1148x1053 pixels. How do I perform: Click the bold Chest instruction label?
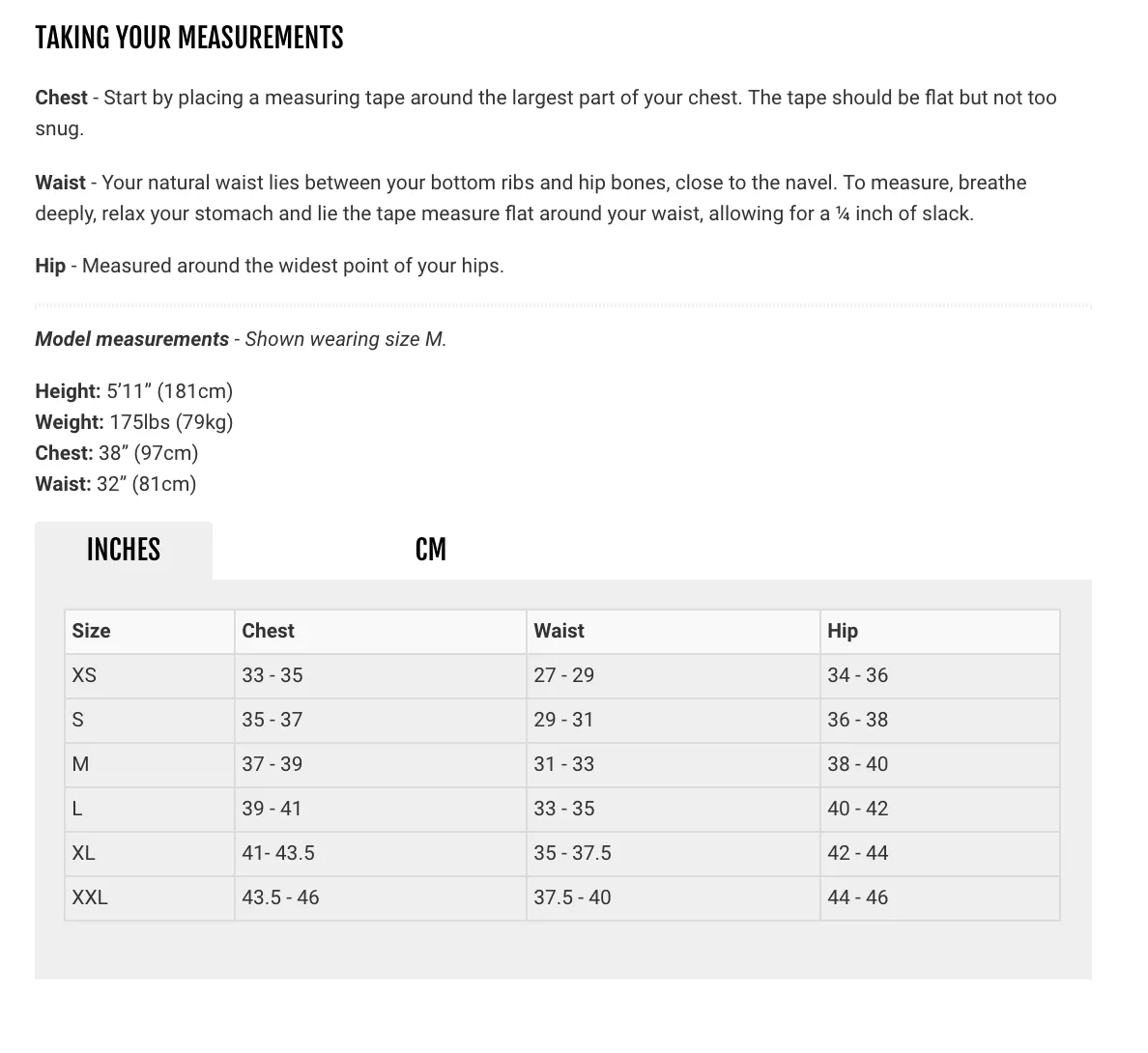pyautogui.click(x=62, y=98)
